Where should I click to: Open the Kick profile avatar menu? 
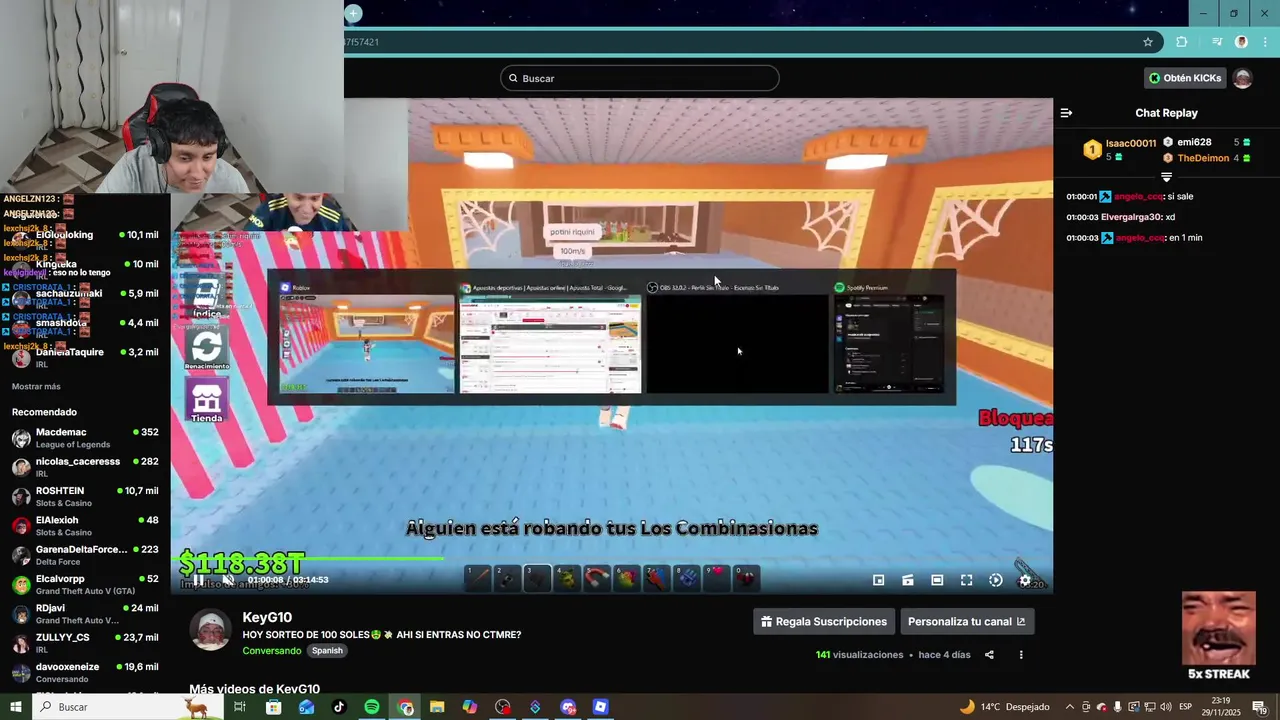pyautogui.click(x=1242, y=78)
